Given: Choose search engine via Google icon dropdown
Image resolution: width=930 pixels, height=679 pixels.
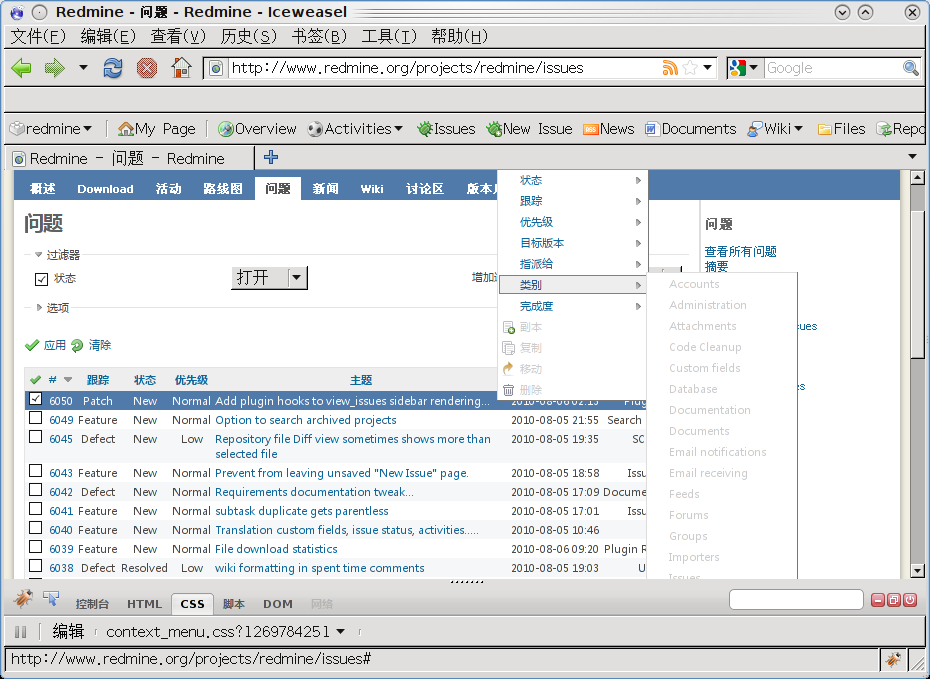Looking at the screenshot, I should tap(744, 68).
